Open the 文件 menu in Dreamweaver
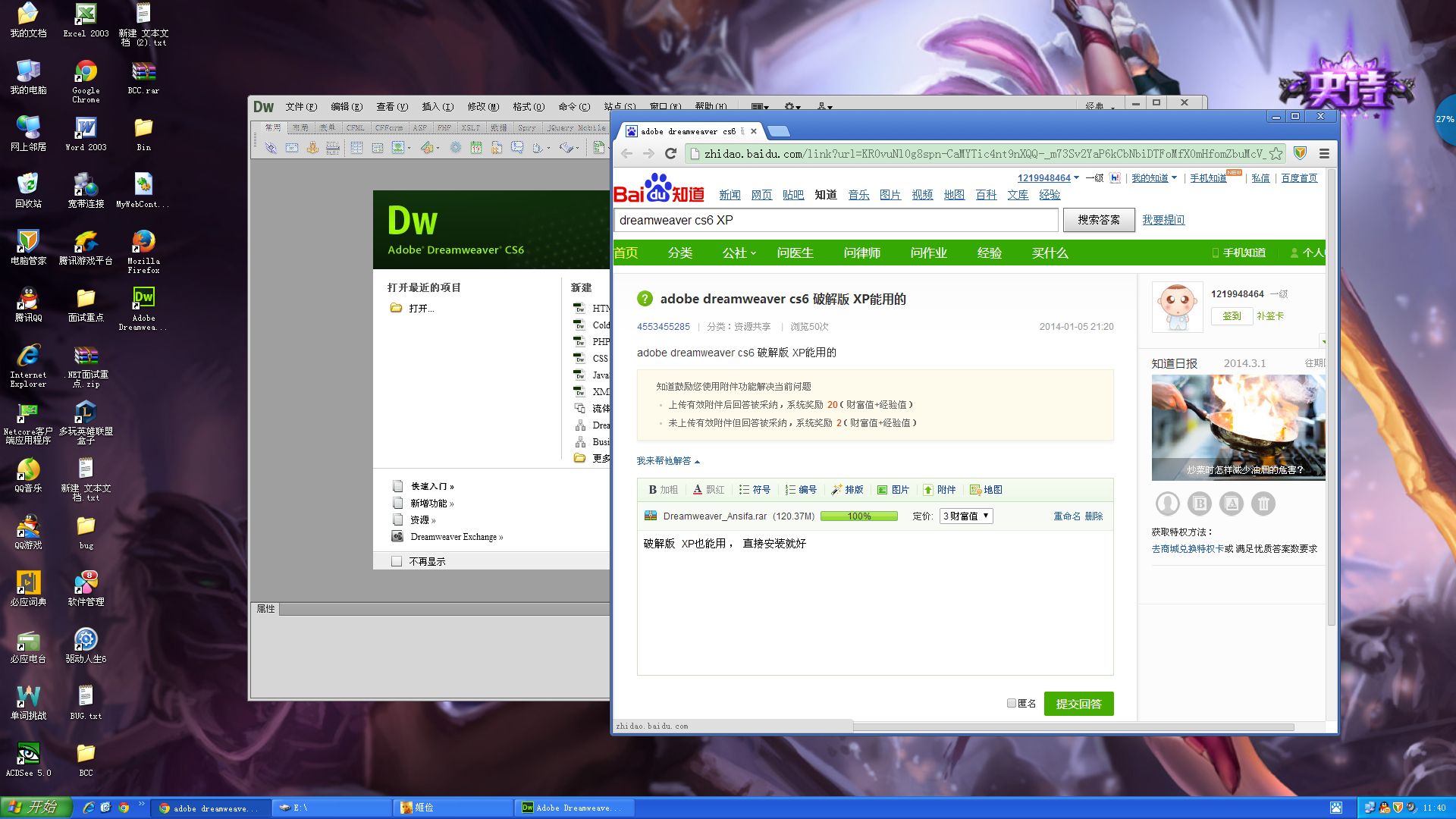 point(300,107)
